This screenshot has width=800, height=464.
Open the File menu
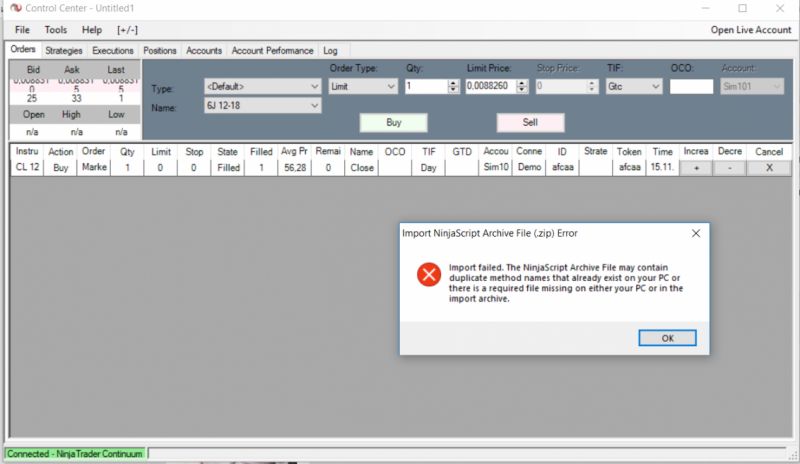(x=22, y=30)
